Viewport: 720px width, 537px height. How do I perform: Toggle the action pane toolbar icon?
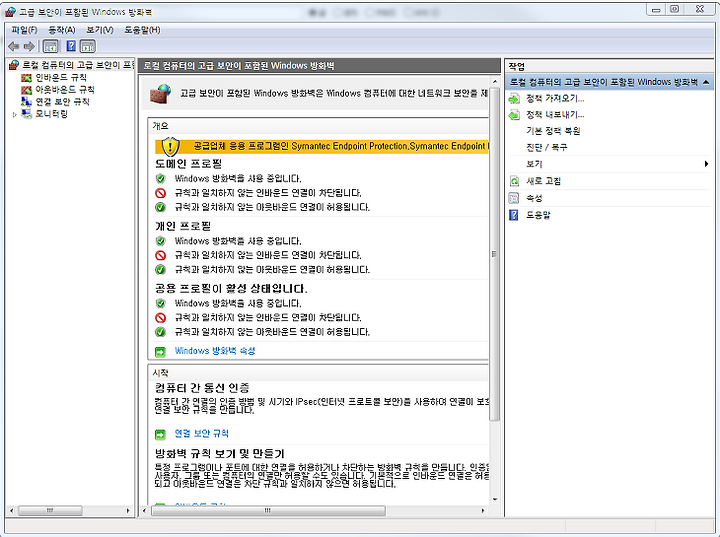coord(88,46)
